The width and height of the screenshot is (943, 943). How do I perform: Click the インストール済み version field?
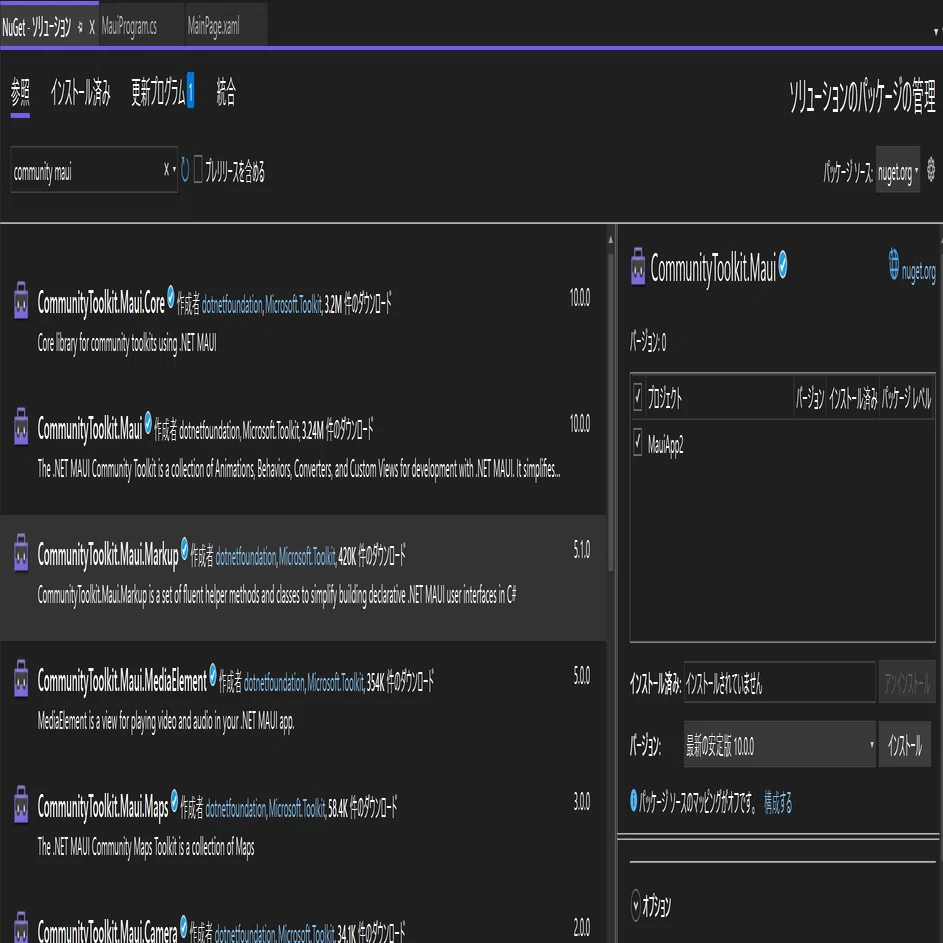779,682
